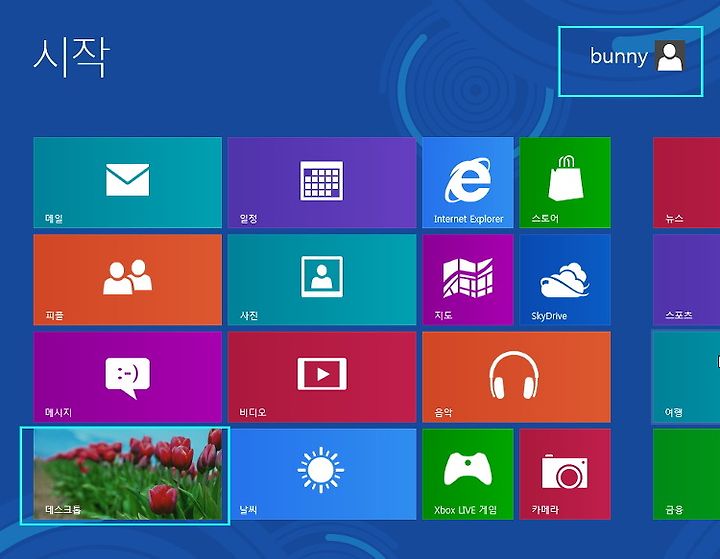Open the Maps (지도) tile
The height and width of the screenshot is (559, 720).
click(x=468, y=280)
